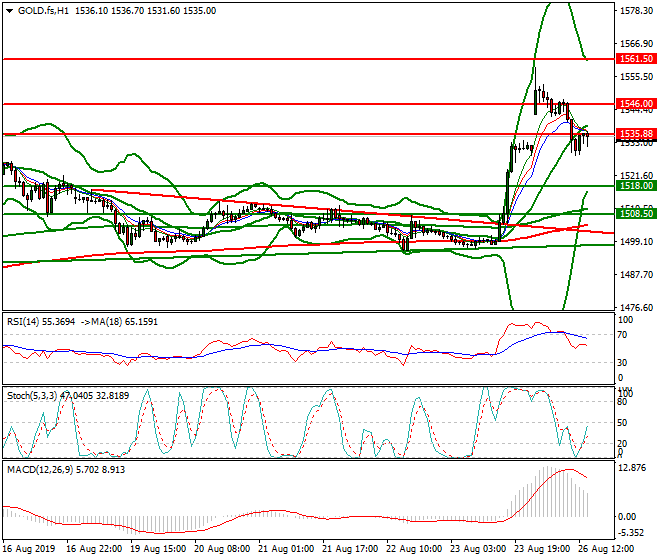Image resolution: width=660 pixels, height=560 pixels.
Task: Click the 1566.90 price scale value
Action: [x=636, y=44]
